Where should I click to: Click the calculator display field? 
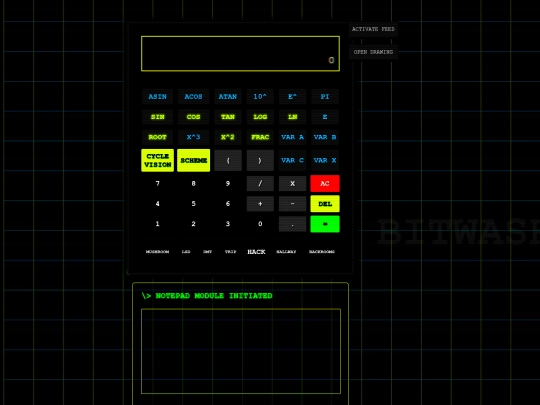(x=240, y=54)
